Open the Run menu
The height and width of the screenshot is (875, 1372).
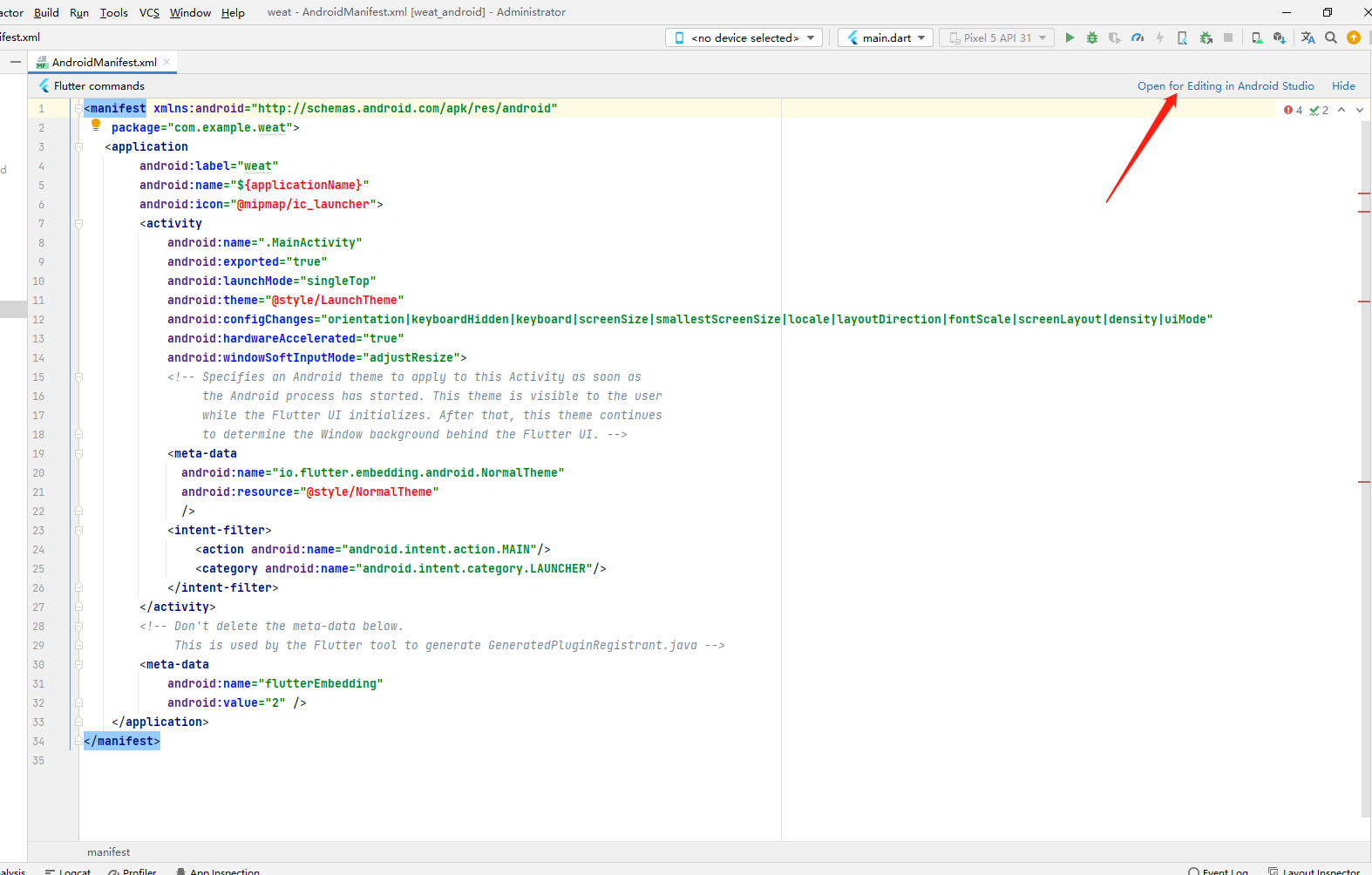coord(78,12)
